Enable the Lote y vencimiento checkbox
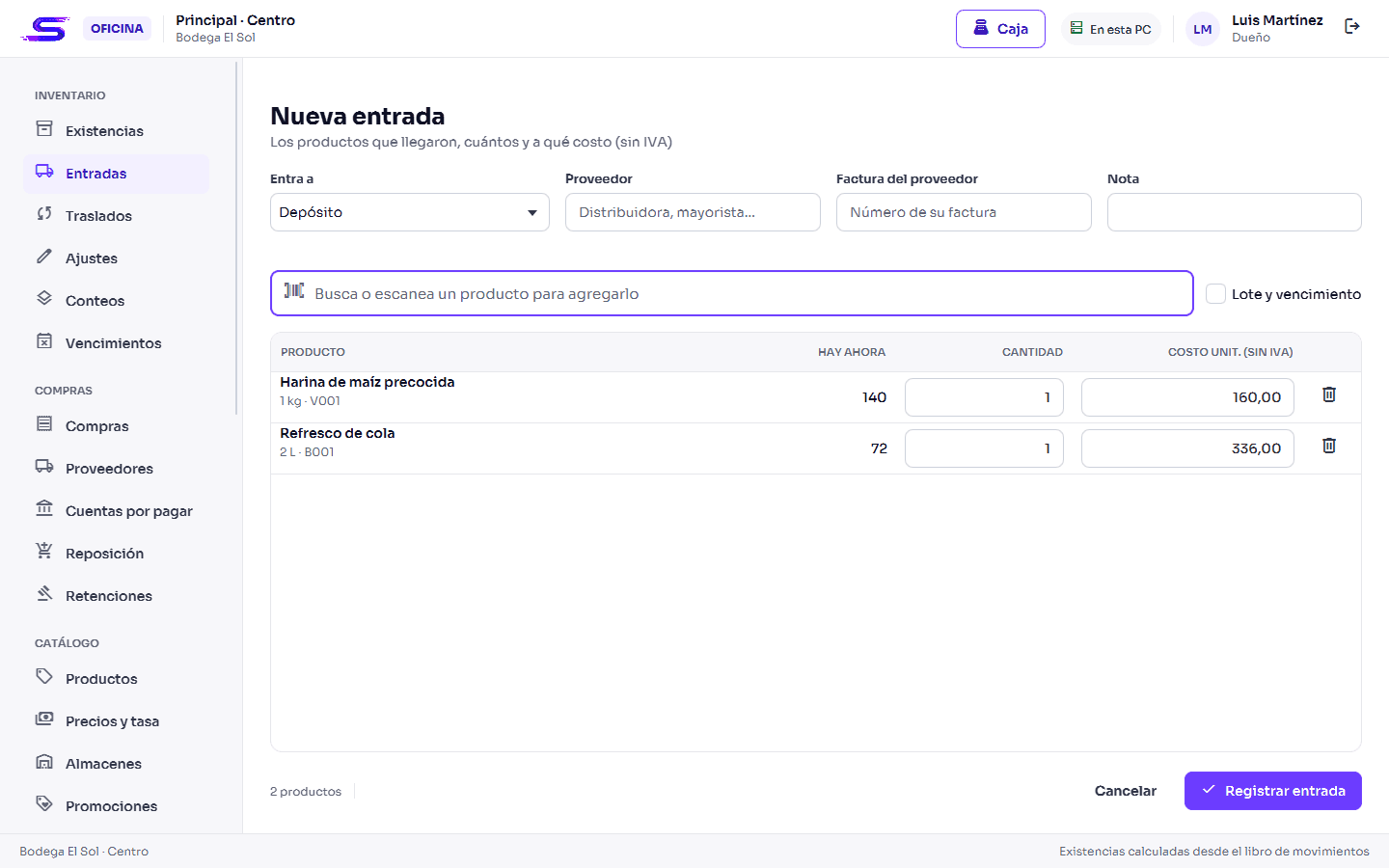1389x868 pixels. (1216, 294)
